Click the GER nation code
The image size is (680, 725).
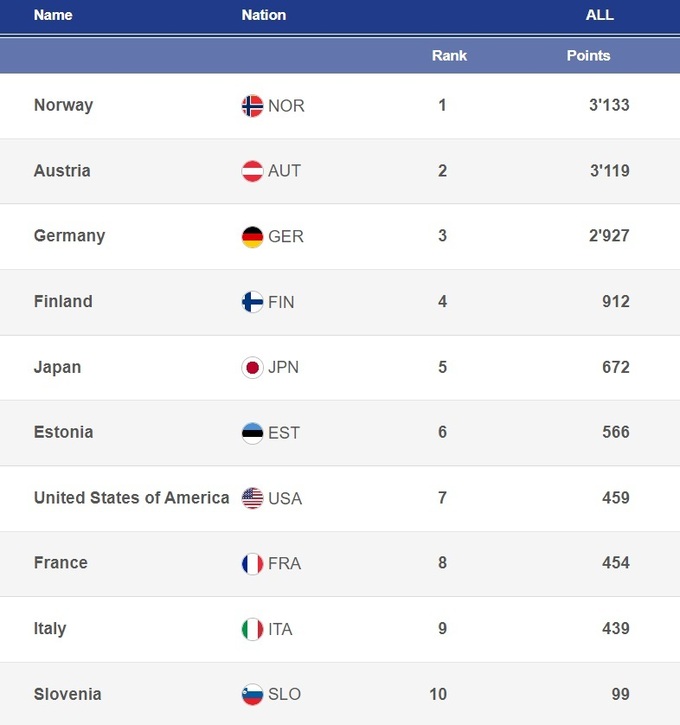[286, 237]
